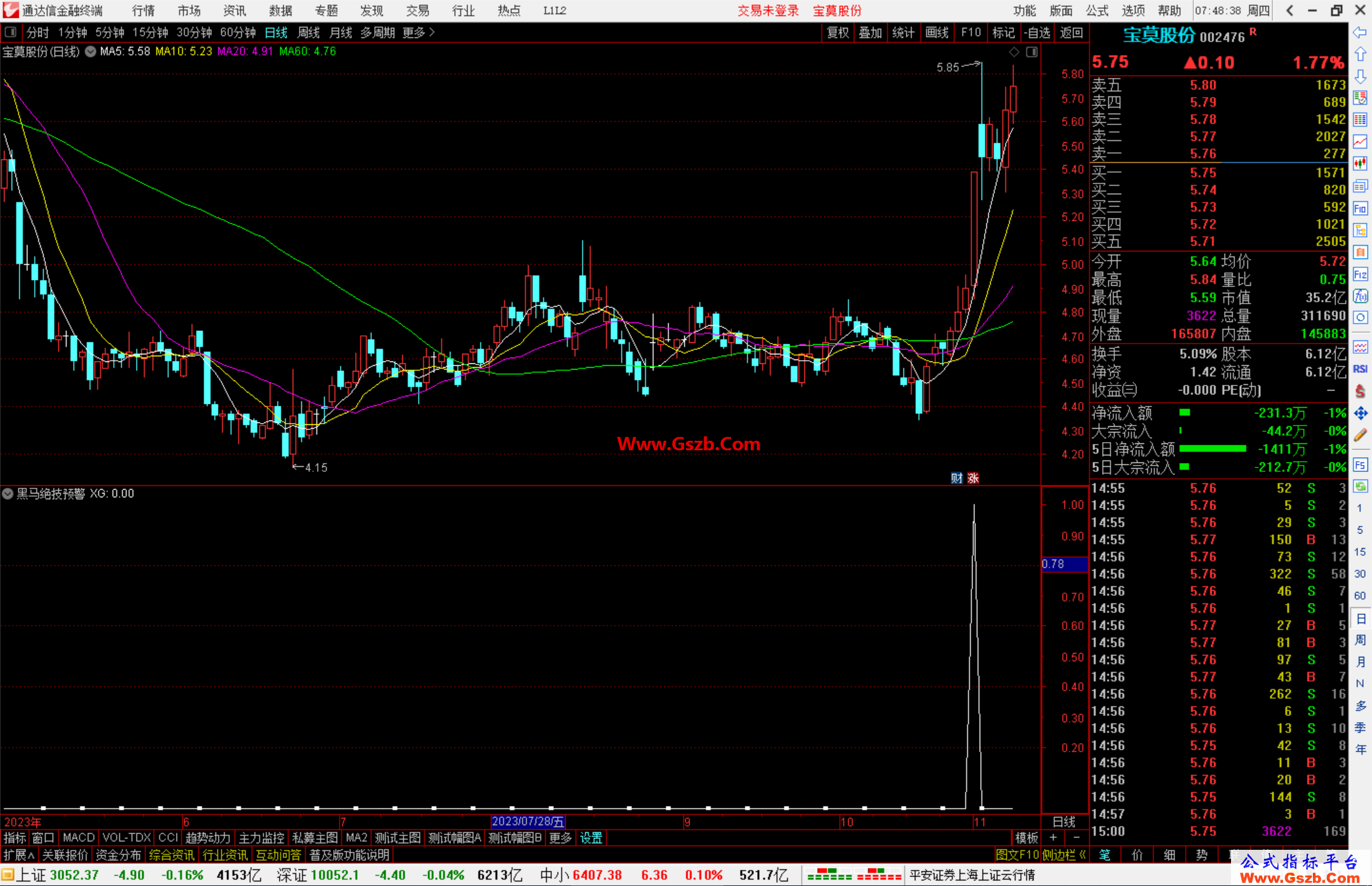Click the wavy multi-line indicator icon

coord(1360,347)
